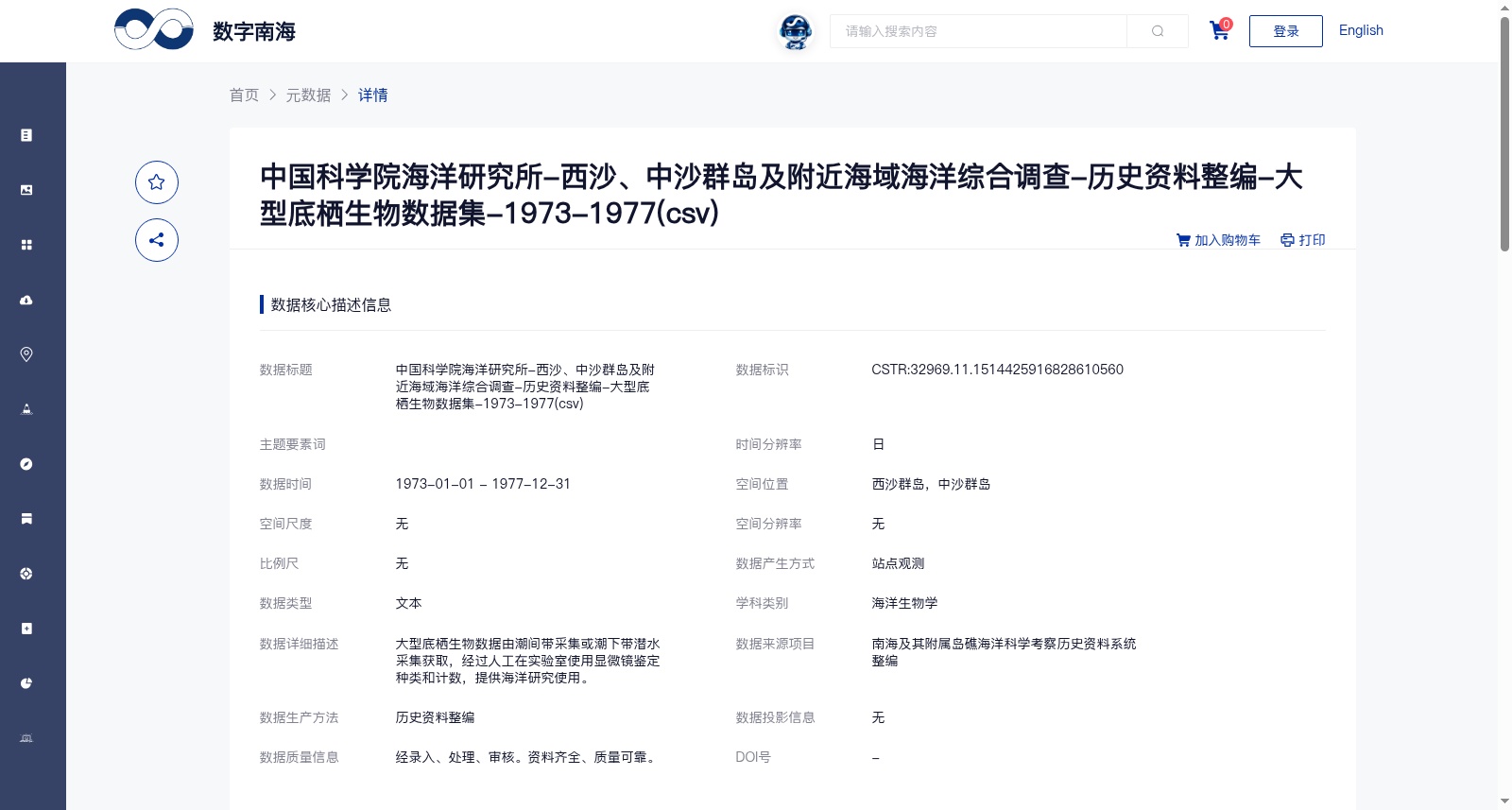The height and width of the screenshot is (810, 1512).
Task: Select the 文本 data type value
Action: [408, 603]
